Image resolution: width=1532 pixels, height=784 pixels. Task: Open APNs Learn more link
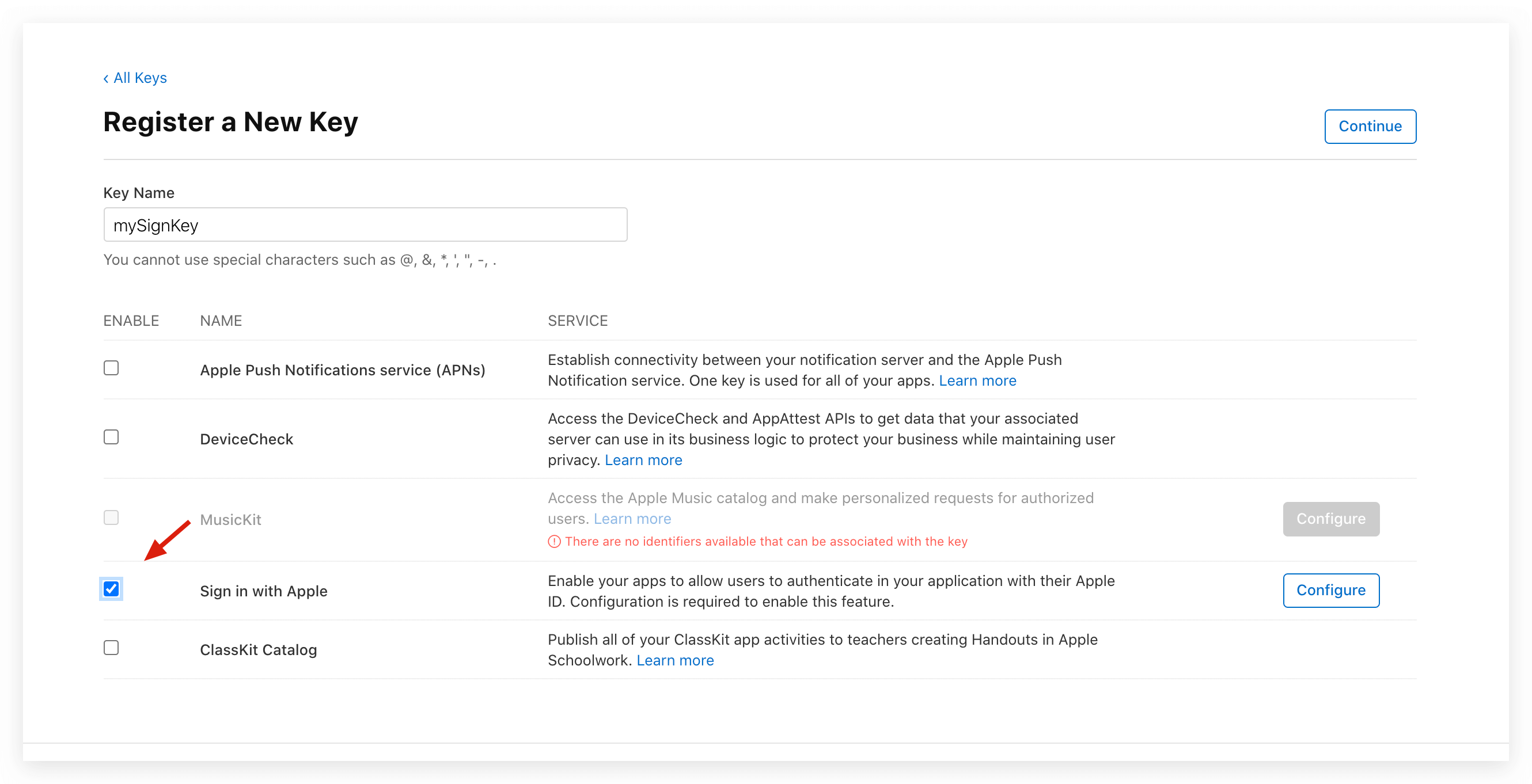(977, 380)
